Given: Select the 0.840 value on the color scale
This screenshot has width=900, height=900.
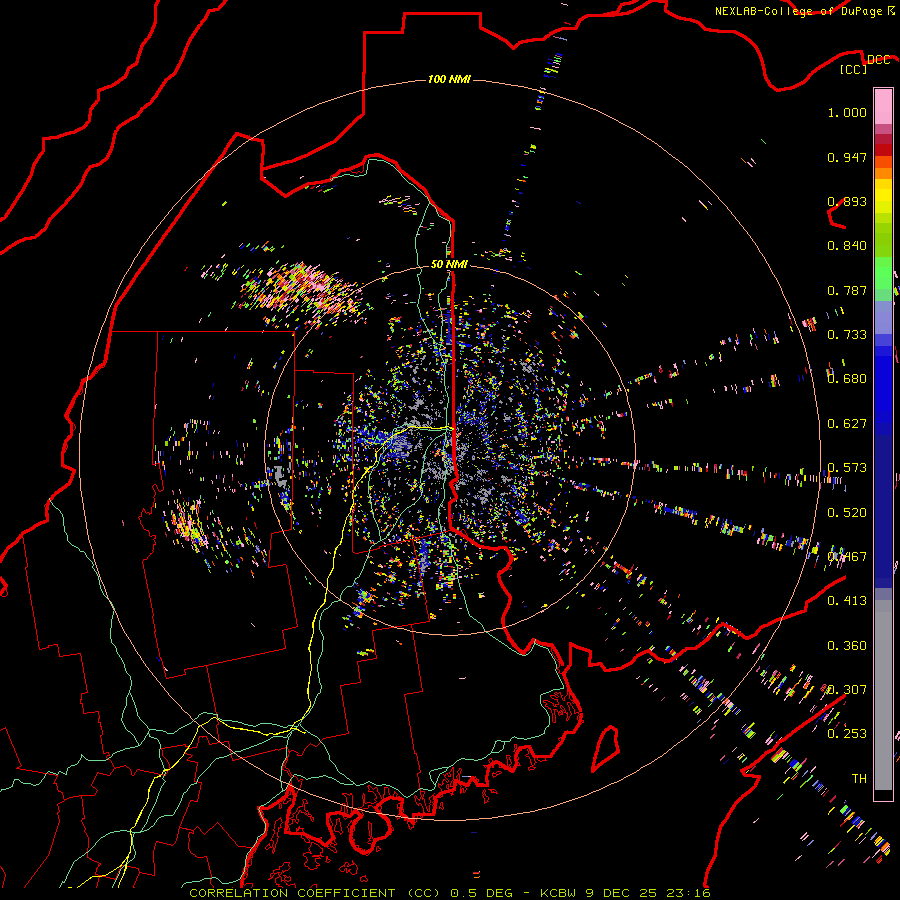Looking at the screenshot, I should (847, 246).
